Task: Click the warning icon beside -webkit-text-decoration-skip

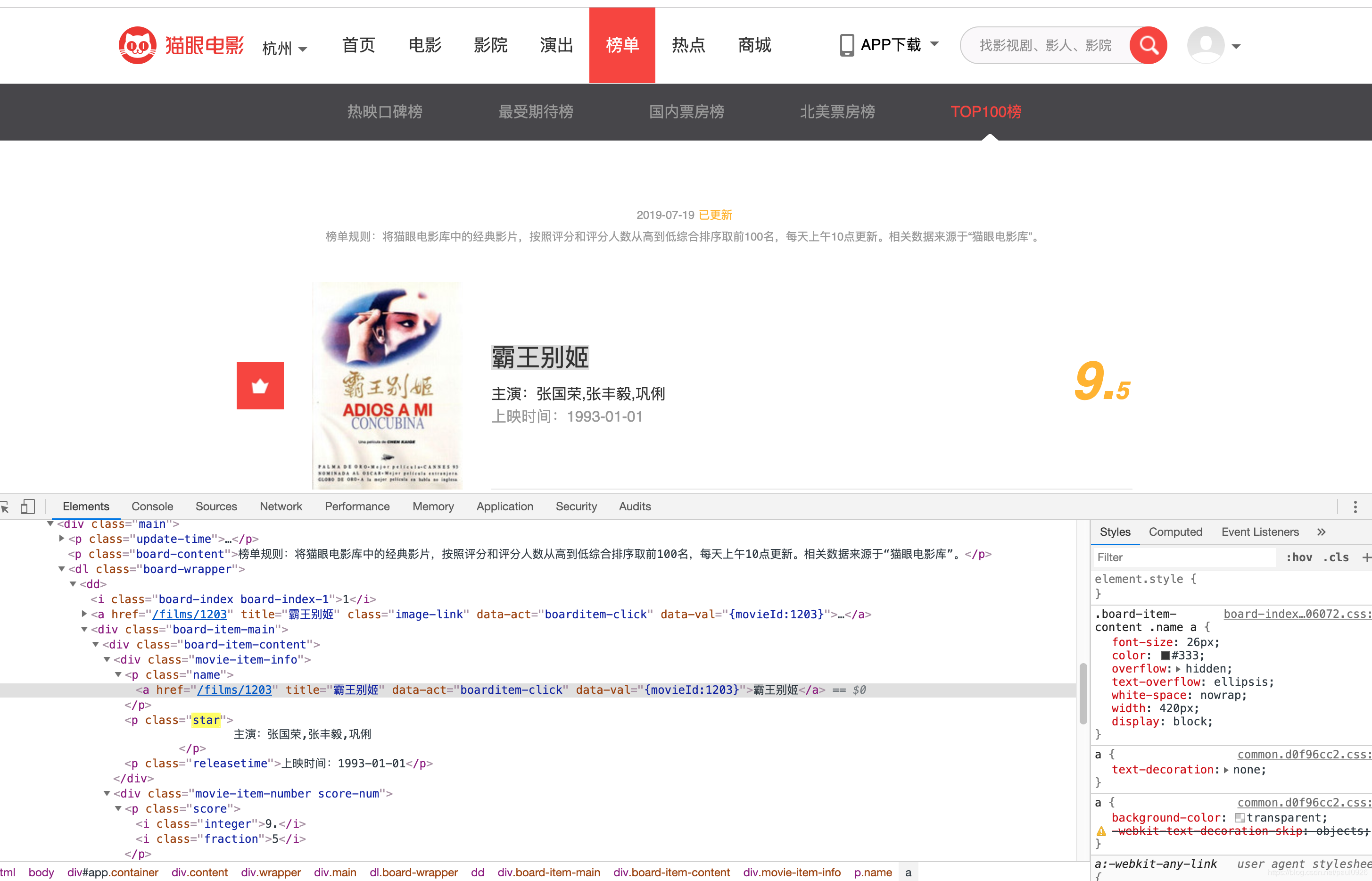Action: click(1101, 831)
